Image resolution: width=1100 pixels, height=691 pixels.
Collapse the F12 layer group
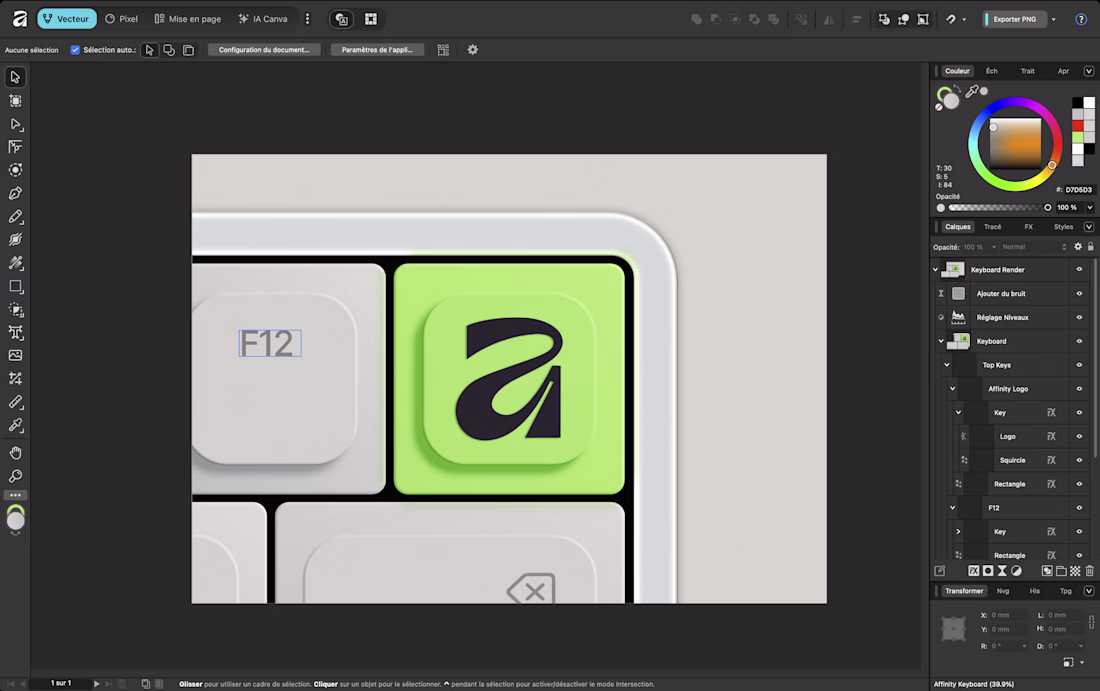(x=952, y=508)
